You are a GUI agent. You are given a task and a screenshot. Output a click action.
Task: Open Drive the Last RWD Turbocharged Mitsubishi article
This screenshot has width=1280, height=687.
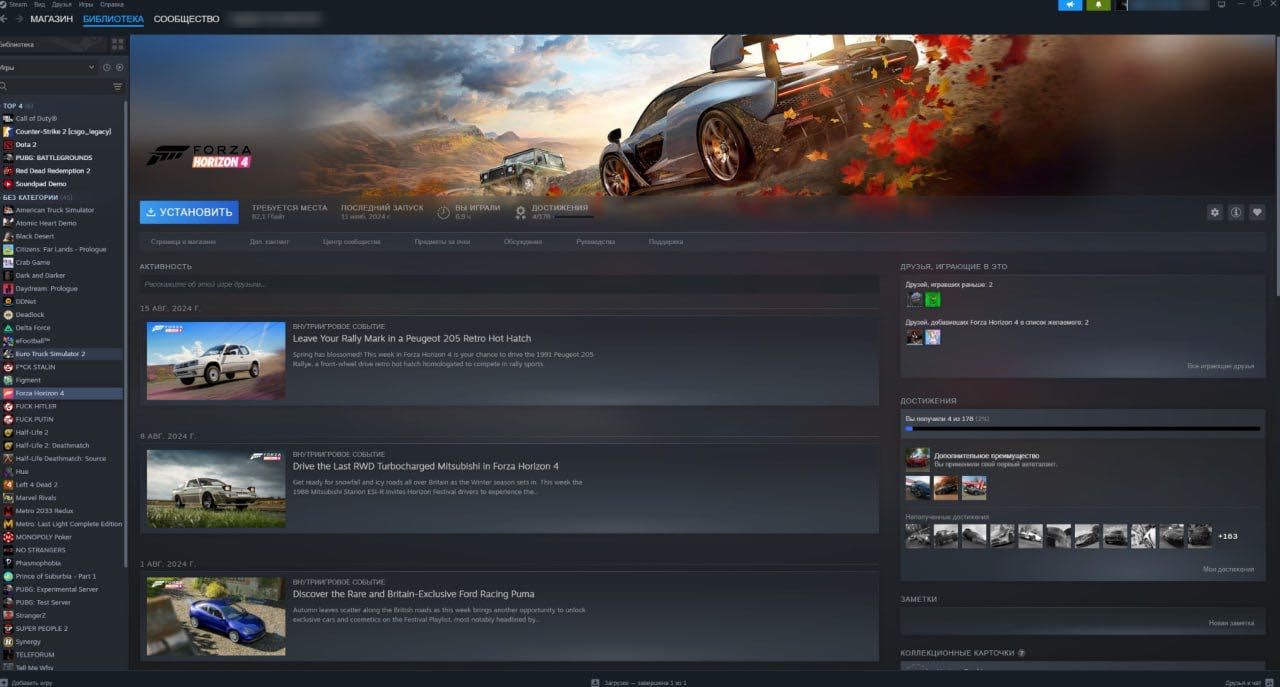pos(426,466)
